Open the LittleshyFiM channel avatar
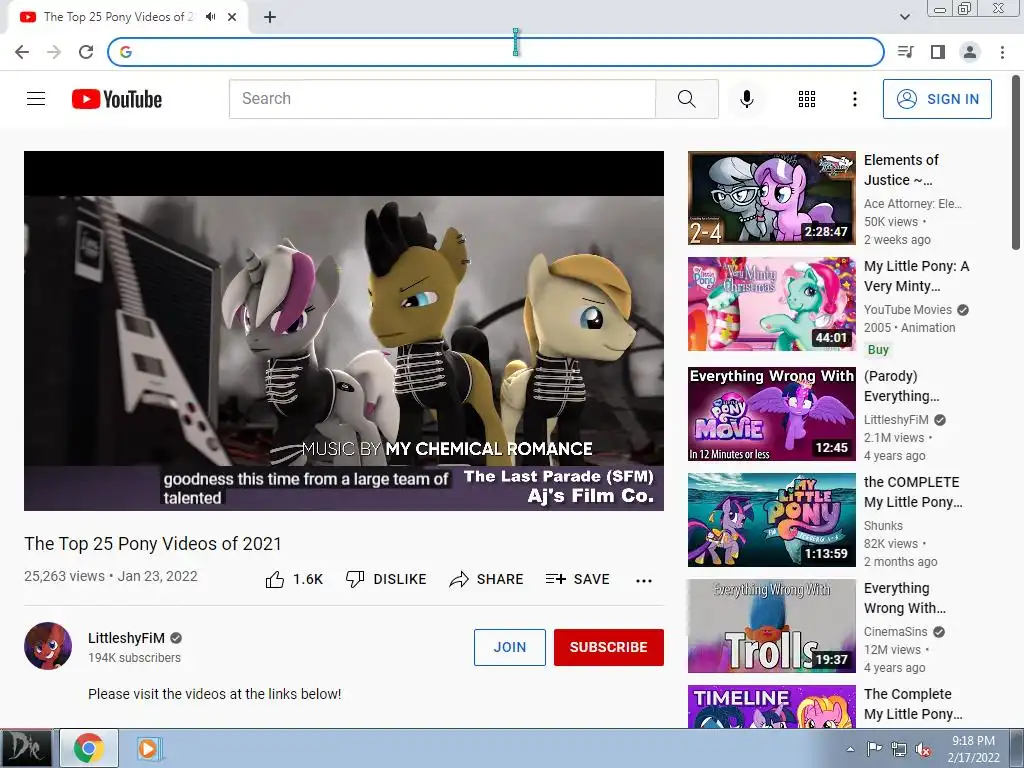The image size is (1024, 768). (48, 646)
